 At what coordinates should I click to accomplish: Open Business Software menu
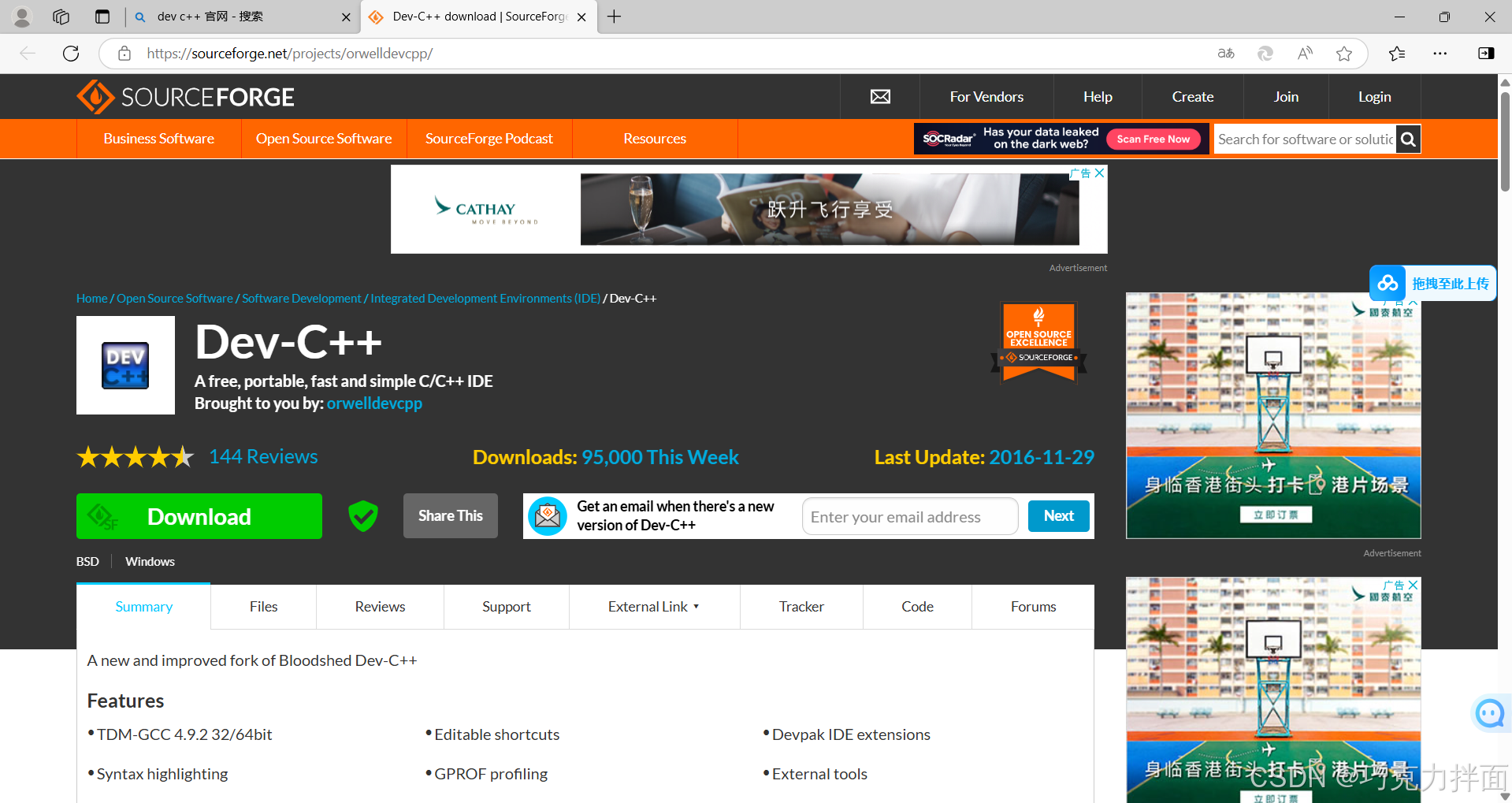(x=159, y=139)
